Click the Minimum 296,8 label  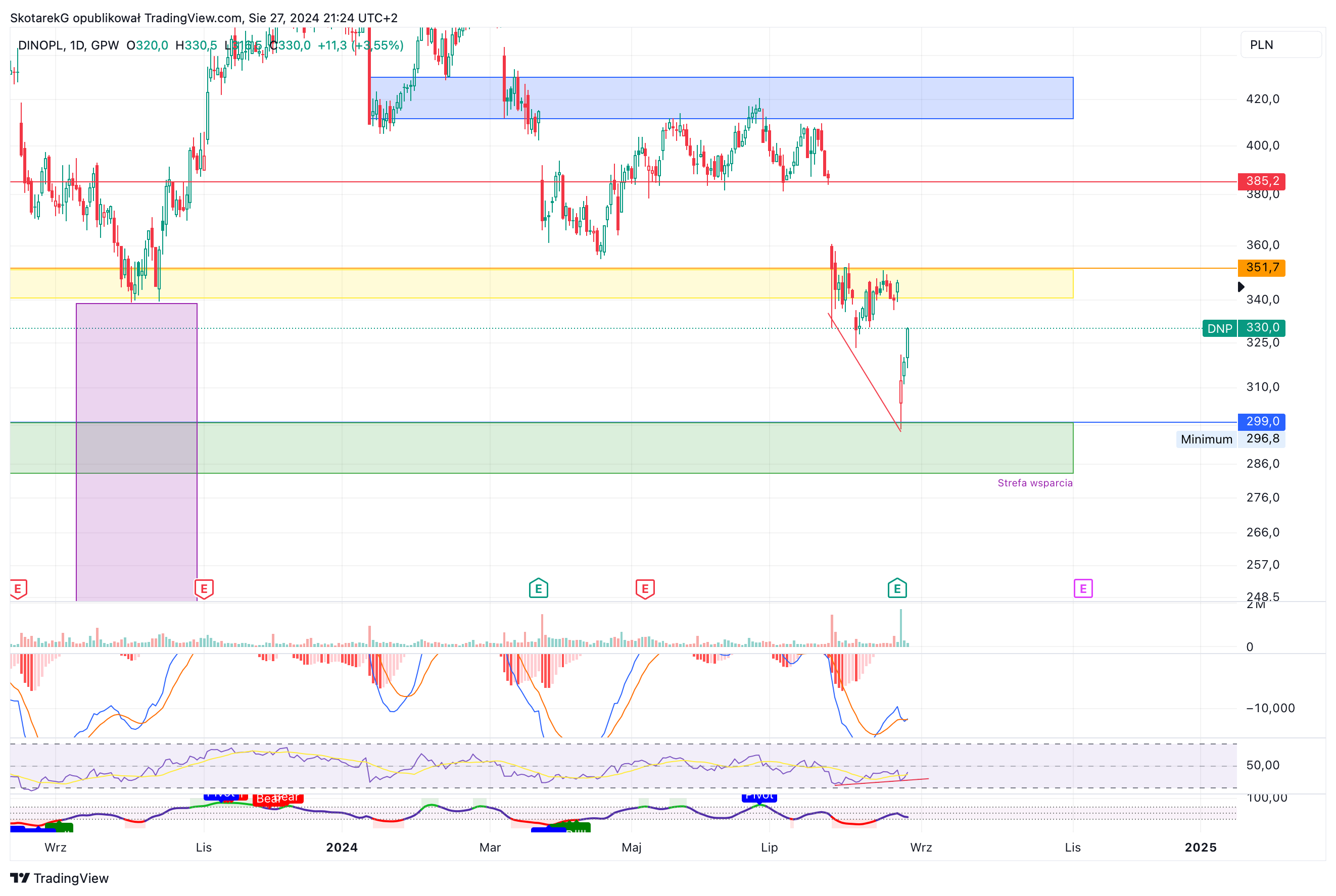[1230, 439]
